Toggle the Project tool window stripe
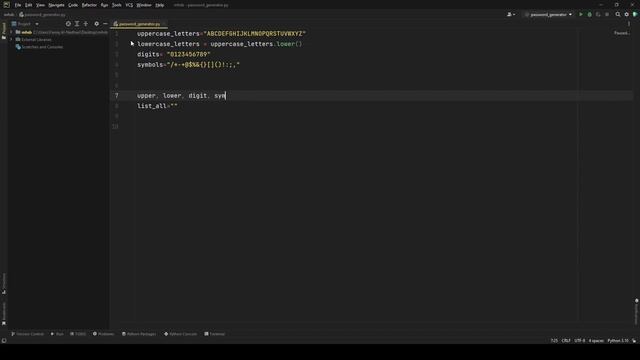640x360 pixels. pos(4,31)
